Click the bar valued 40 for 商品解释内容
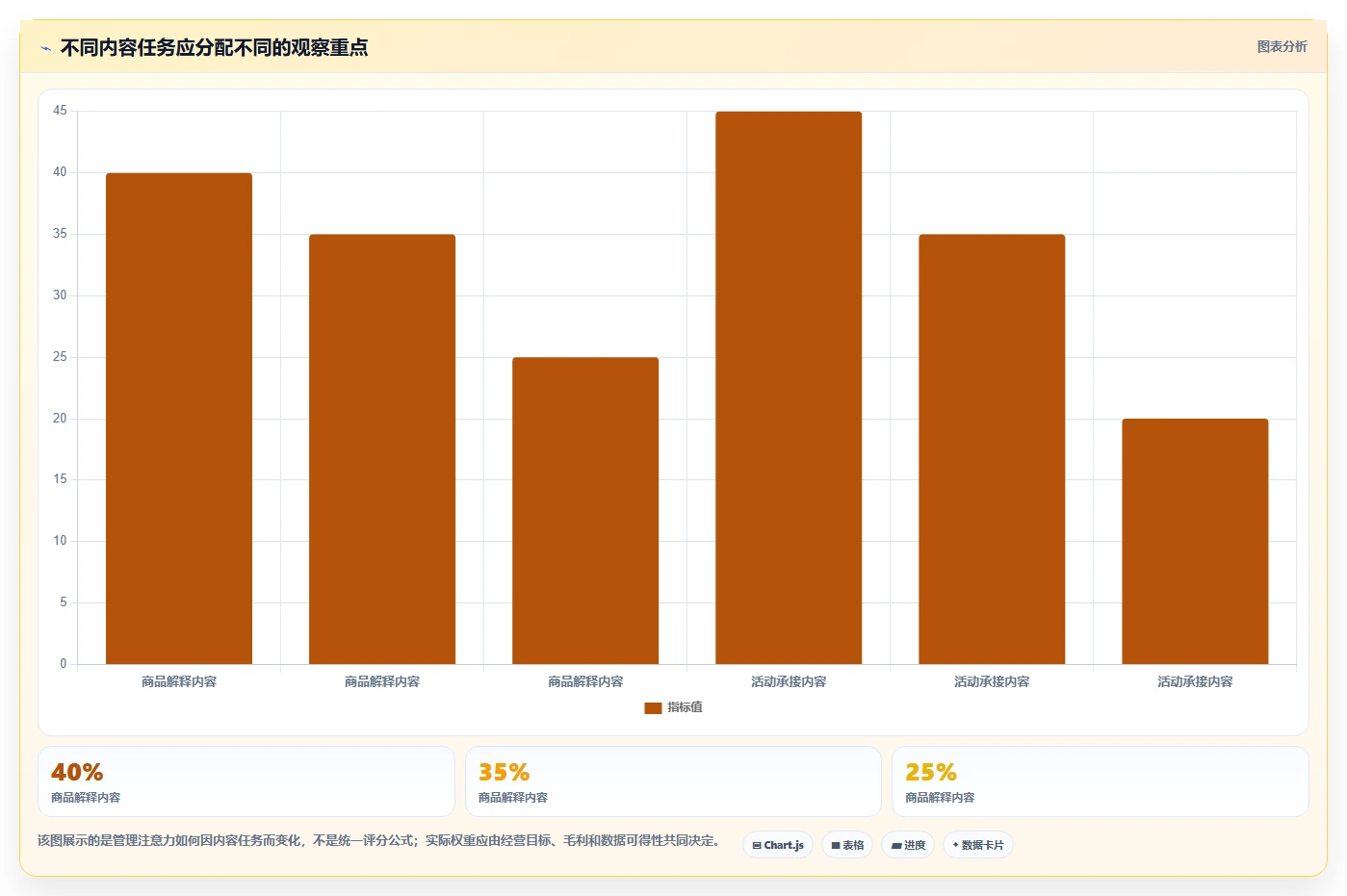The image size is (1347, 896). [179, 419]
